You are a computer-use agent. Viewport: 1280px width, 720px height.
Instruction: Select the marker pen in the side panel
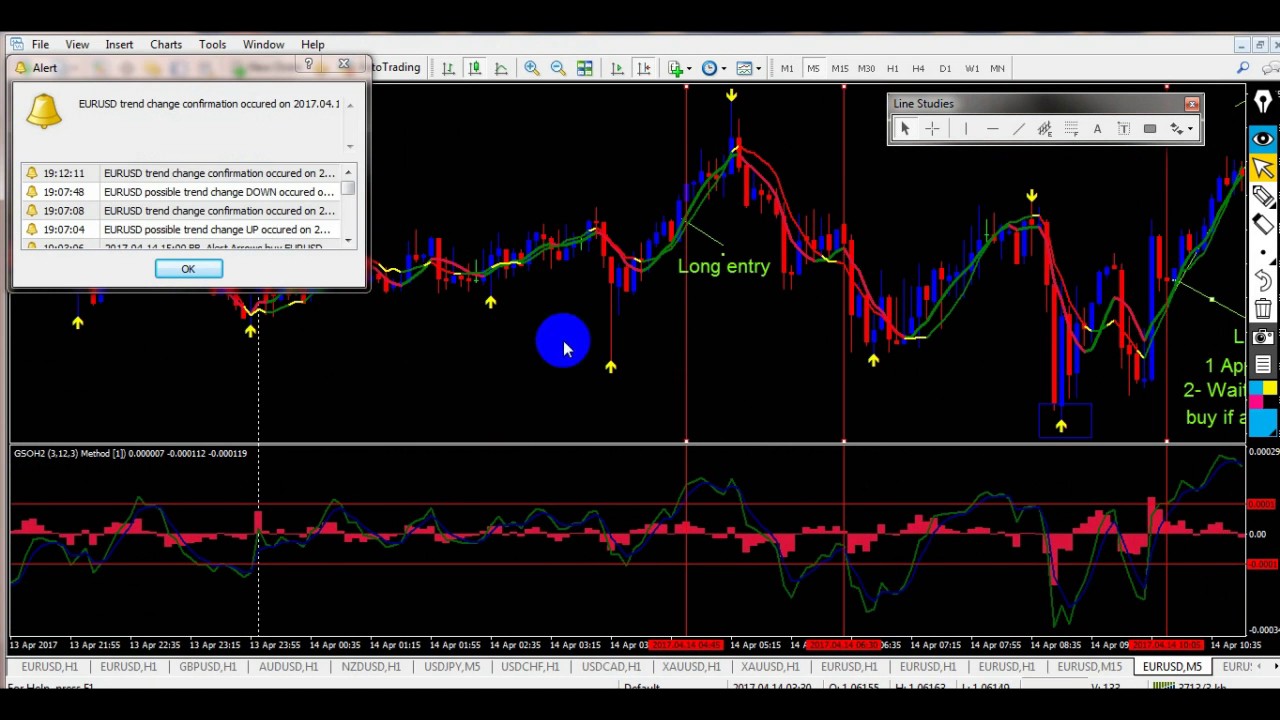(x=1263, y=196)
